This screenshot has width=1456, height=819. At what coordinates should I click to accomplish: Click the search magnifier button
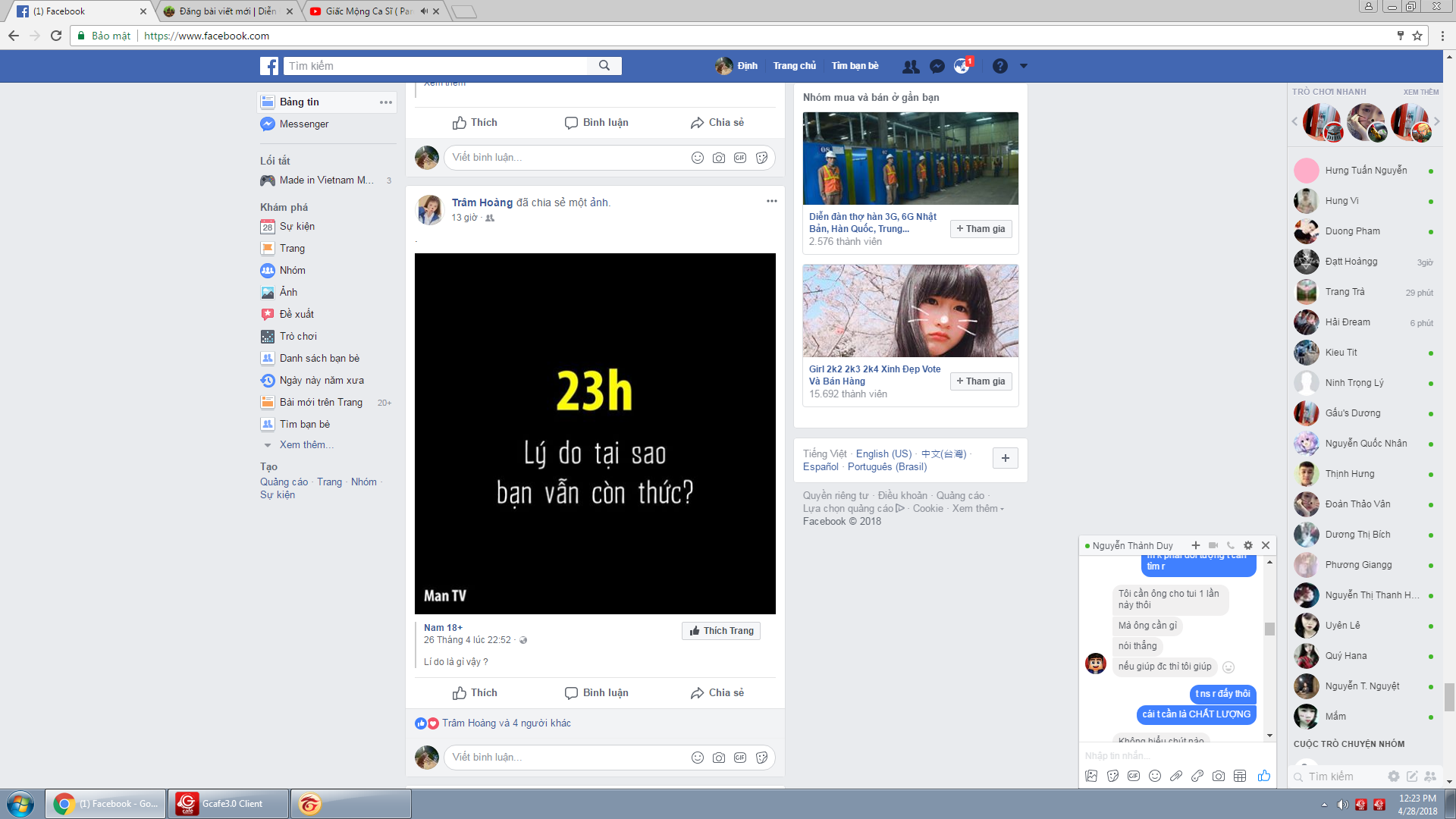coord(604,66)
